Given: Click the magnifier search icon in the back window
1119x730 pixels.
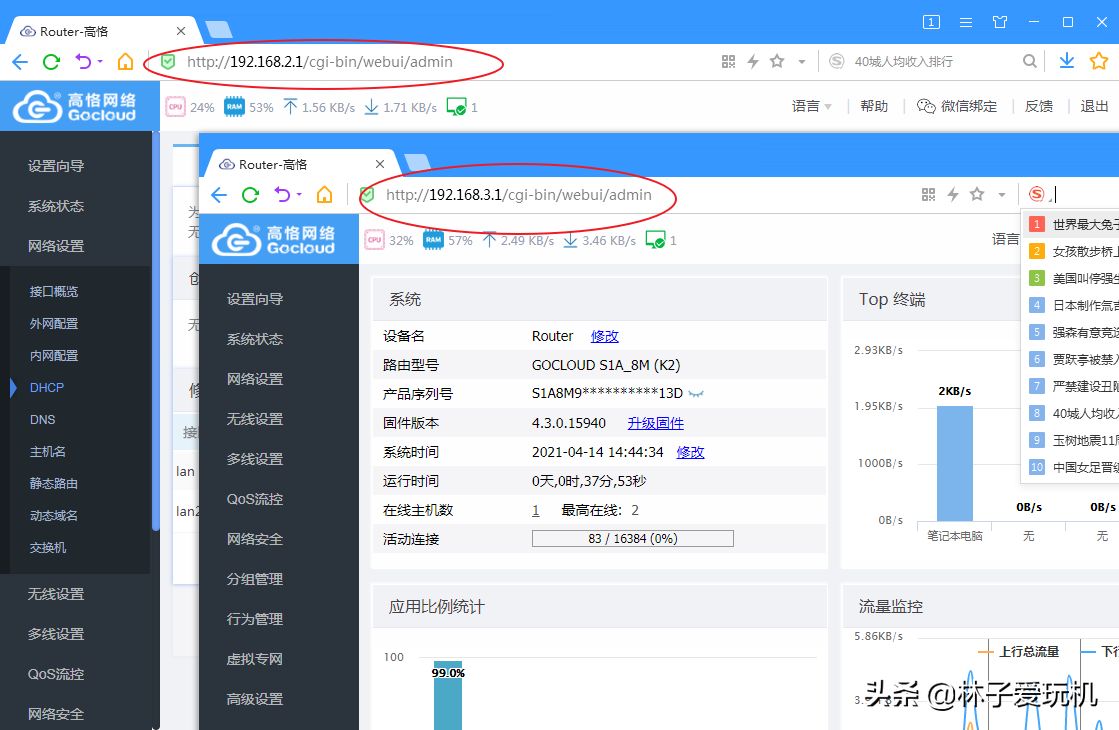Looking at the screenshot, I should pos(1029,61).
